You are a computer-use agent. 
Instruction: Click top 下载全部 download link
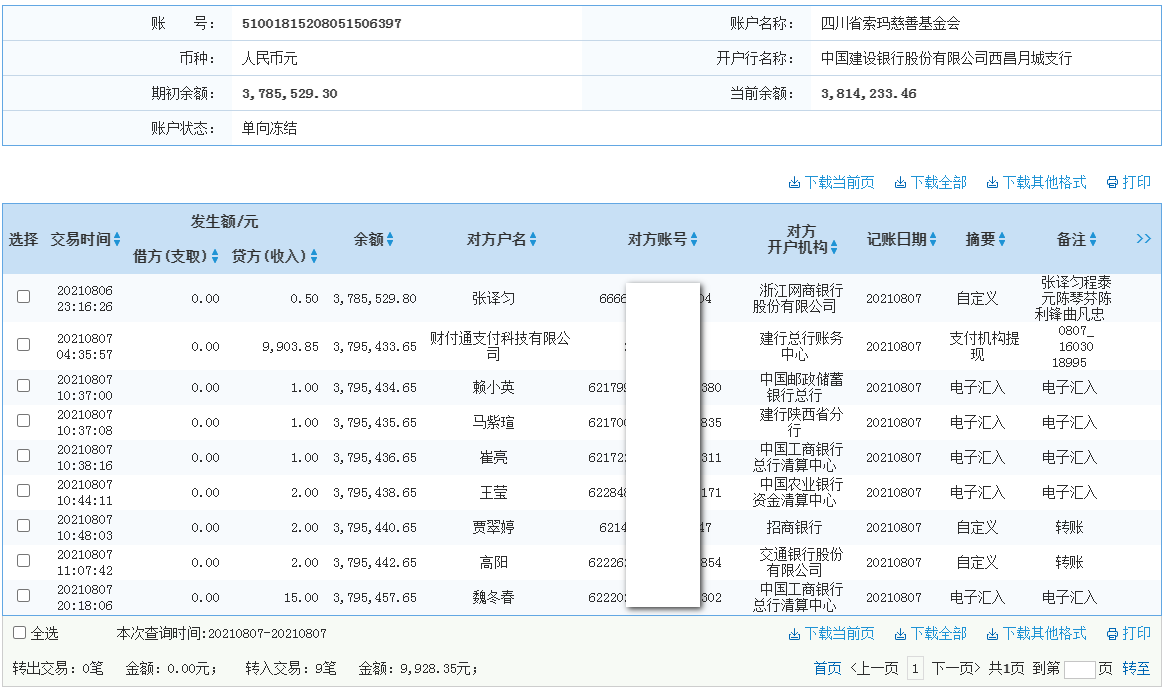930,183
